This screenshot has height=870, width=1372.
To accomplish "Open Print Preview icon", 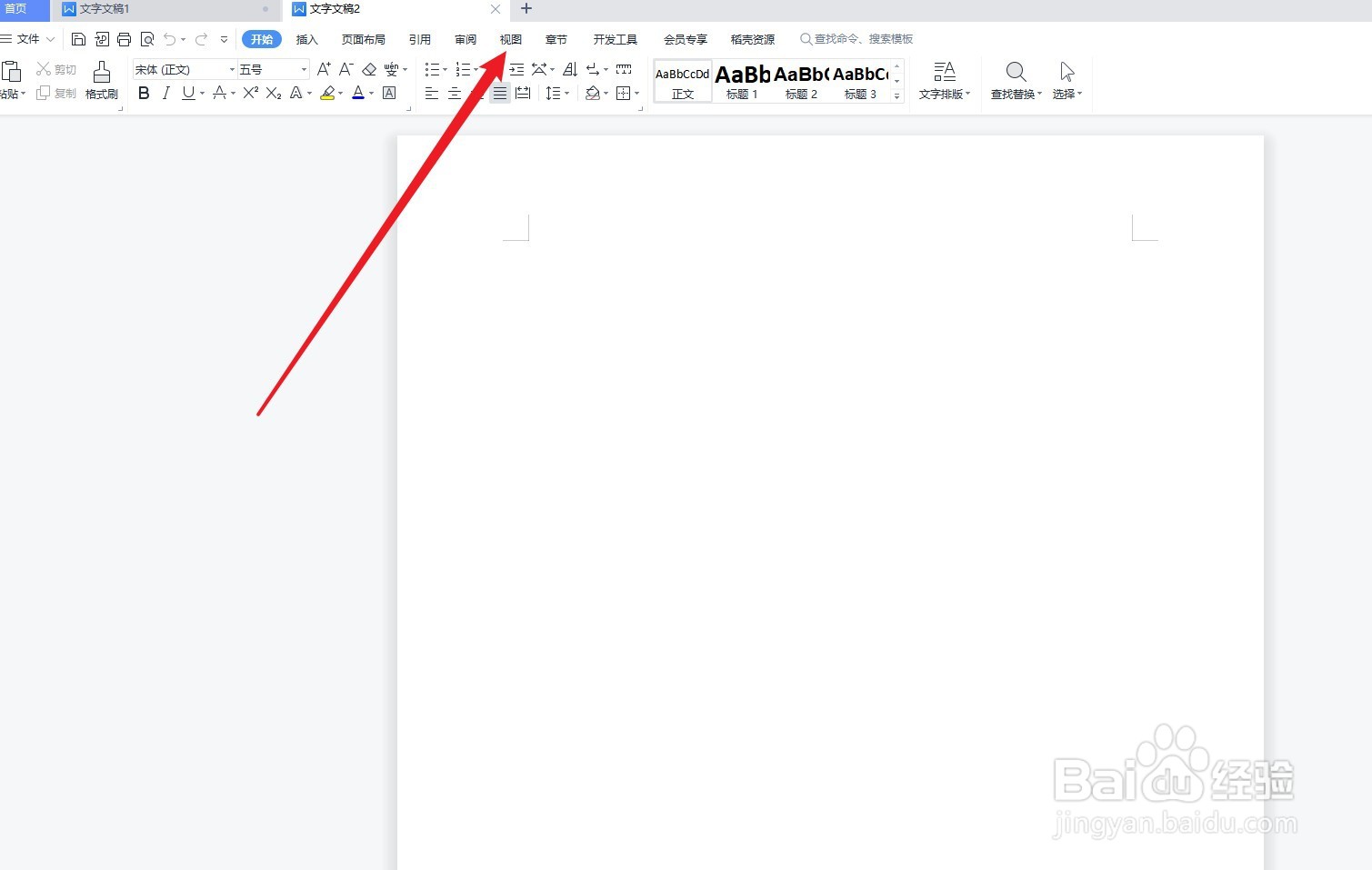I will click(147, 39).
